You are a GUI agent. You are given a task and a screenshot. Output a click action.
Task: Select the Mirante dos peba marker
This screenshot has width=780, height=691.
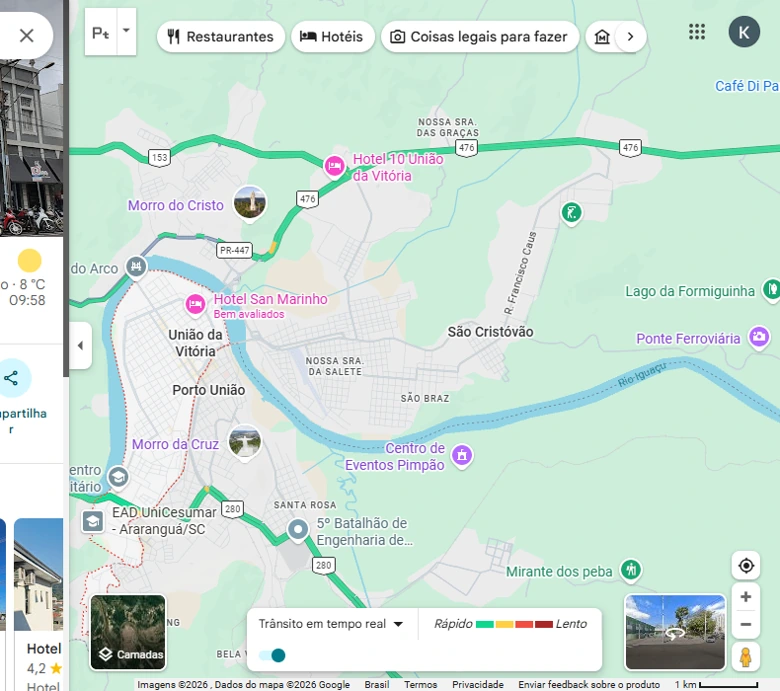(631, 570)
